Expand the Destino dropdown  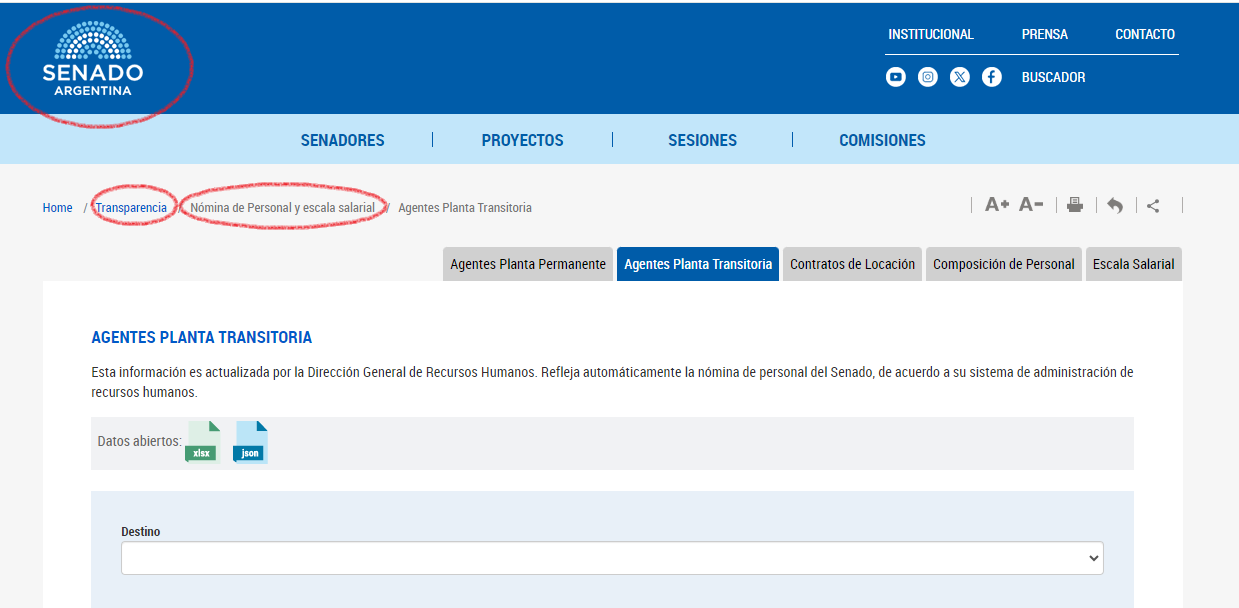612,558
